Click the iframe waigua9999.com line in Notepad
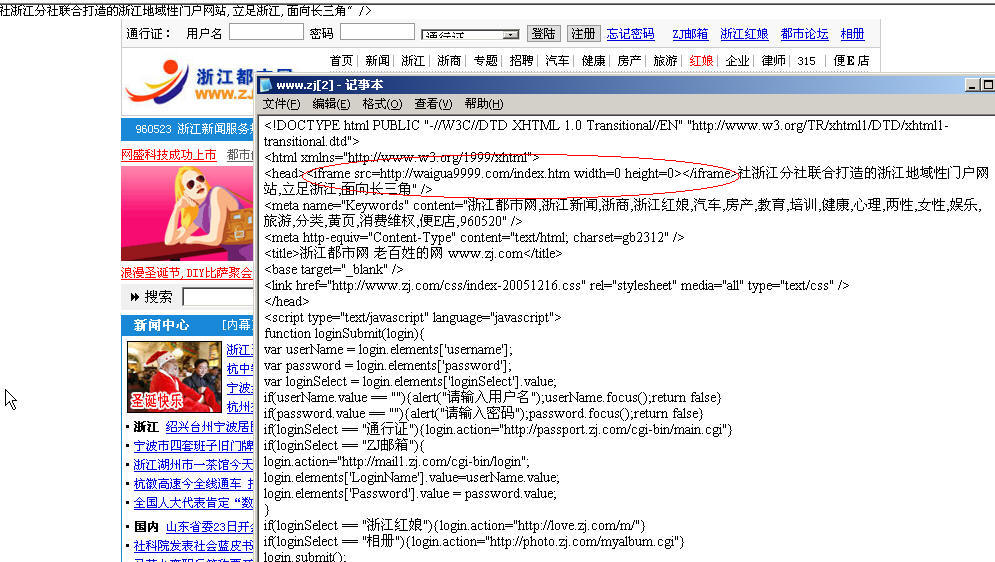The width and height of the screenshot is (995, 562). point(520,173)
